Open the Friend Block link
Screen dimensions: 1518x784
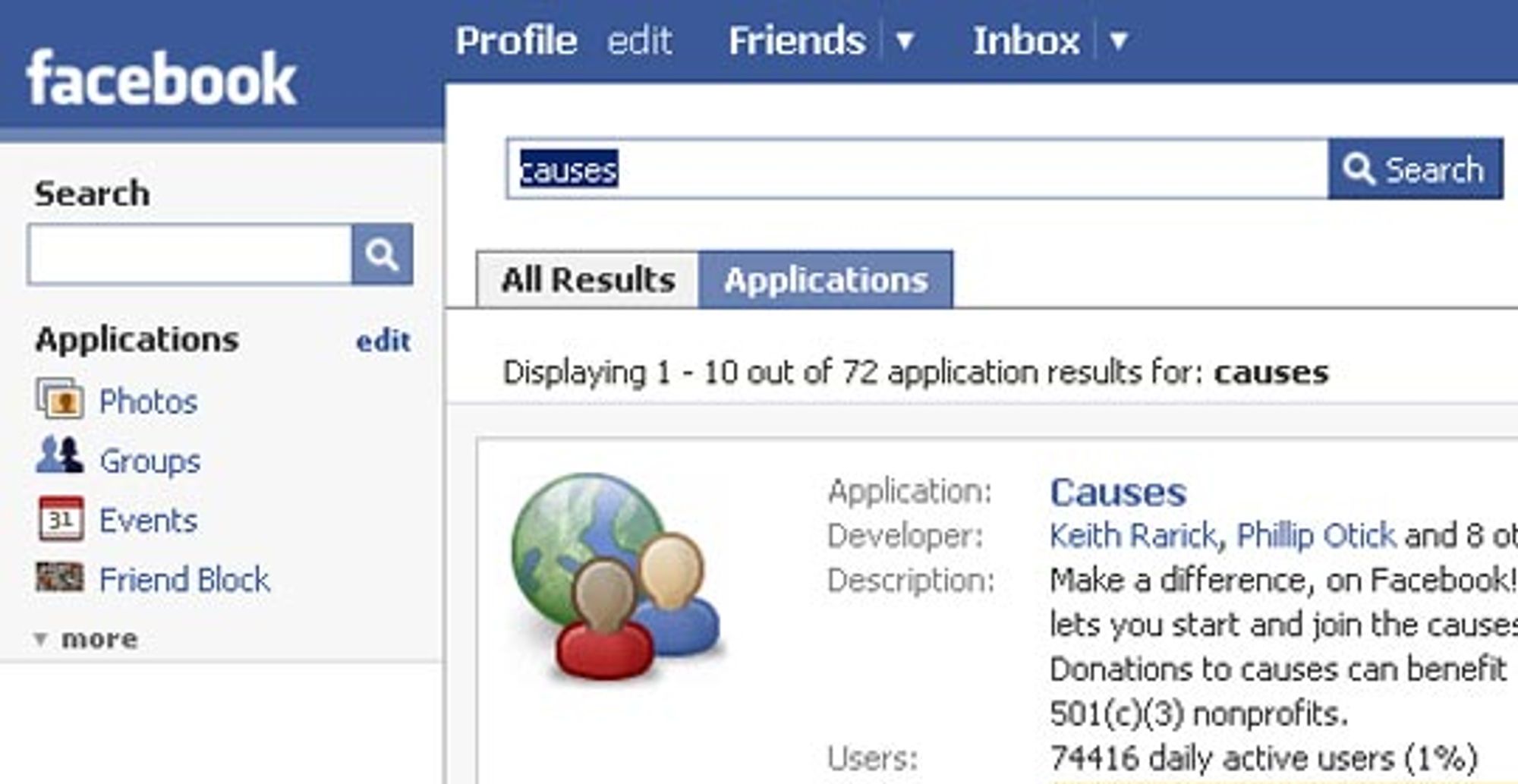184,580
